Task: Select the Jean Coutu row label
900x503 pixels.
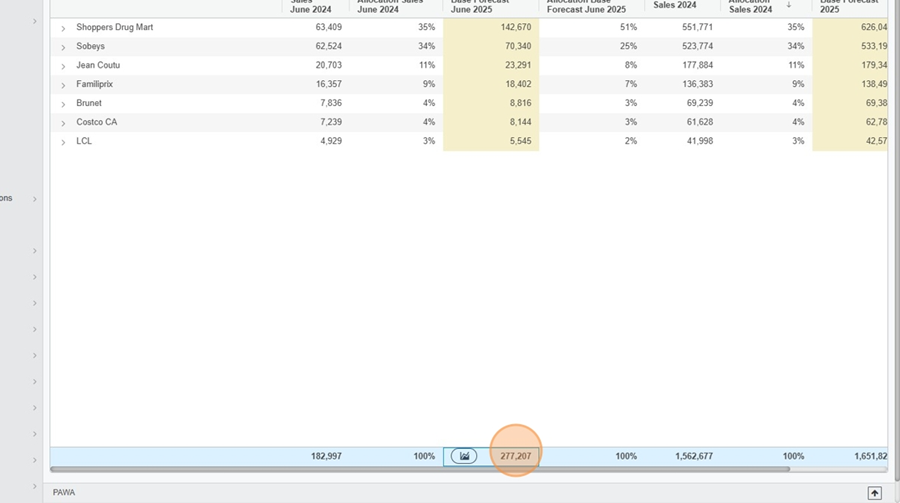Action: (x=98, y=65)
